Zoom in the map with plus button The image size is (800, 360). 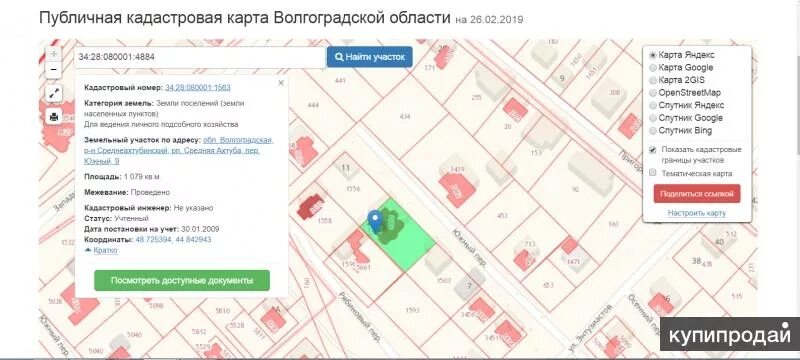pos(54,54)
